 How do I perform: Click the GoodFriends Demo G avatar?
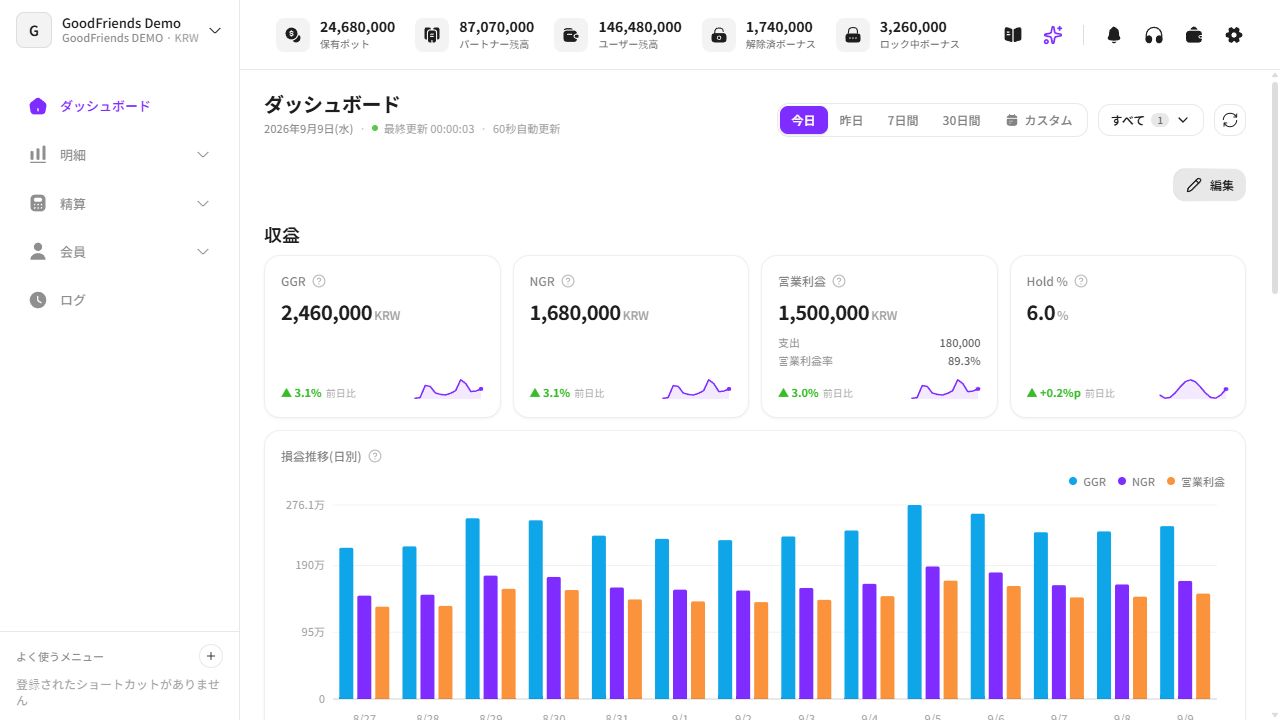[x=34, y=31]
